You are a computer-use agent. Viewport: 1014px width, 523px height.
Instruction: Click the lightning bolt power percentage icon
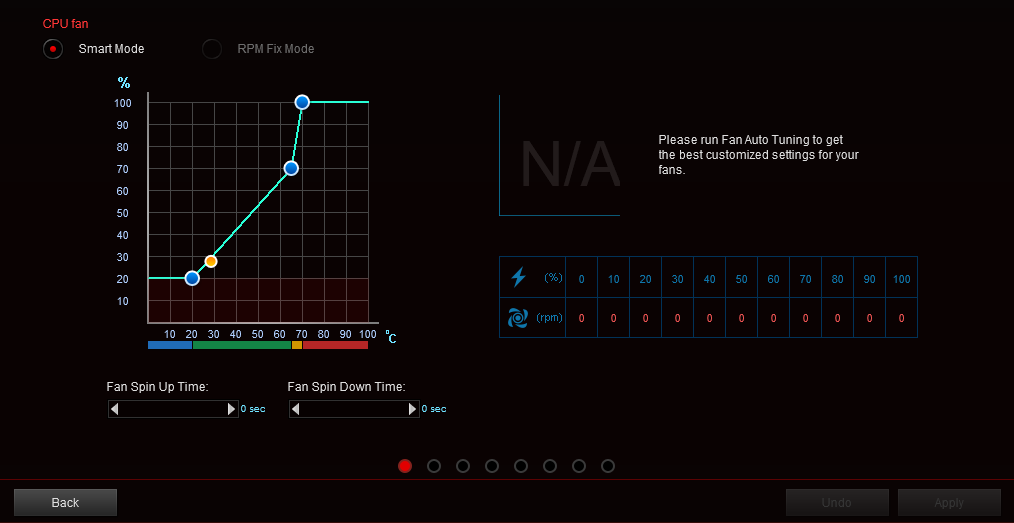tap(519, 277)
